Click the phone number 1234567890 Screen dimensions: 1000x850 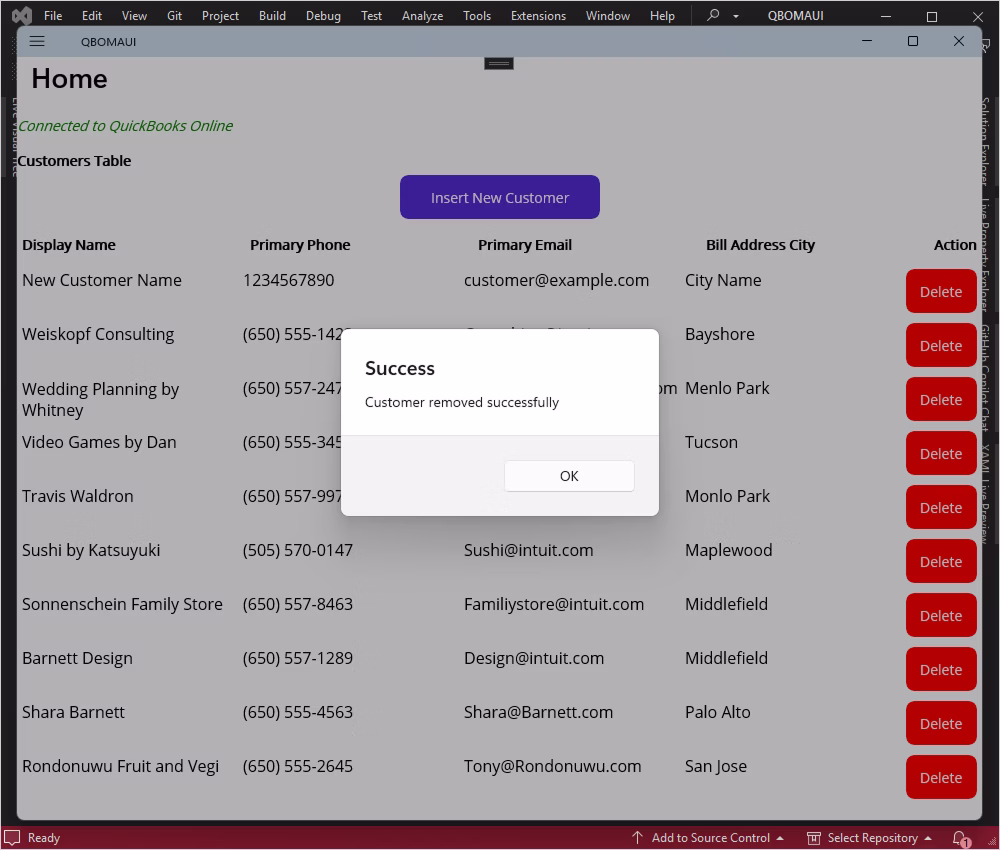point(288,280)
